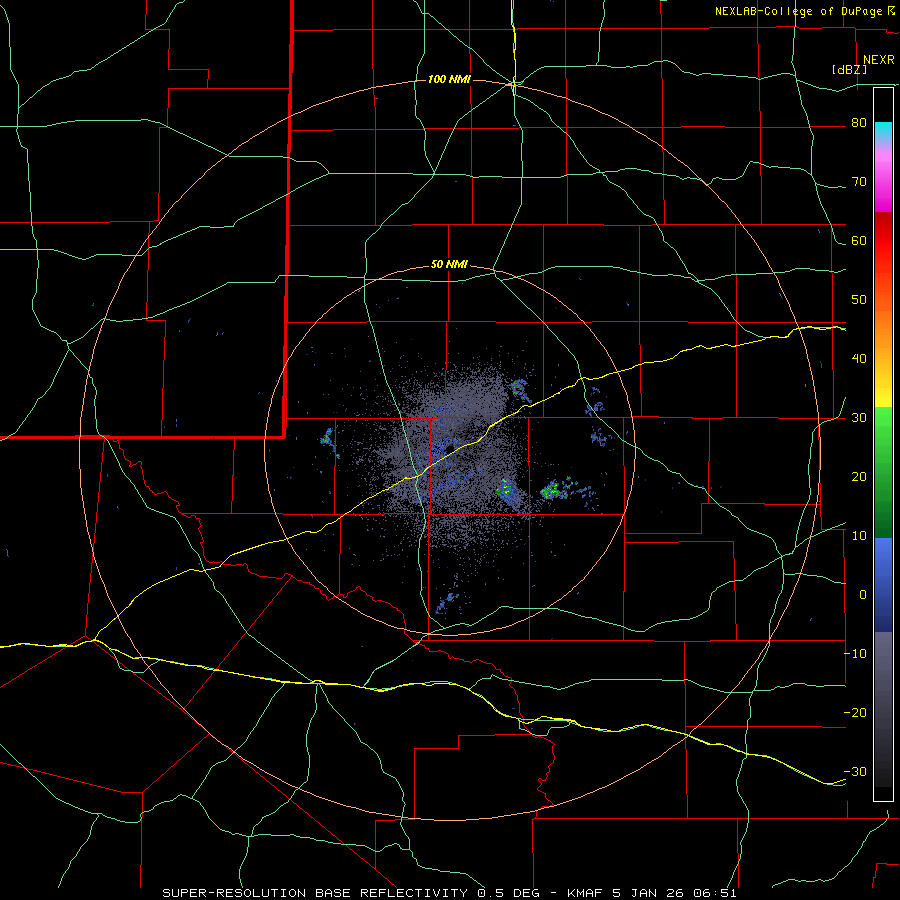Click the 10 value on the dBZ scale
The image size is (900, 900).
[x=859, y=536]
